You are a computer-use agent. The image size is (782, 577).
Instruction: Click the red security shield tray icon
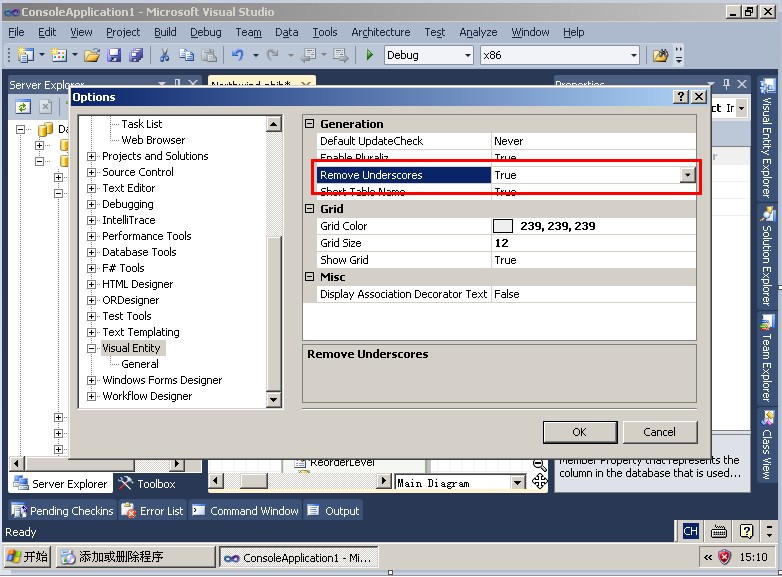click(x=725, y=557)
